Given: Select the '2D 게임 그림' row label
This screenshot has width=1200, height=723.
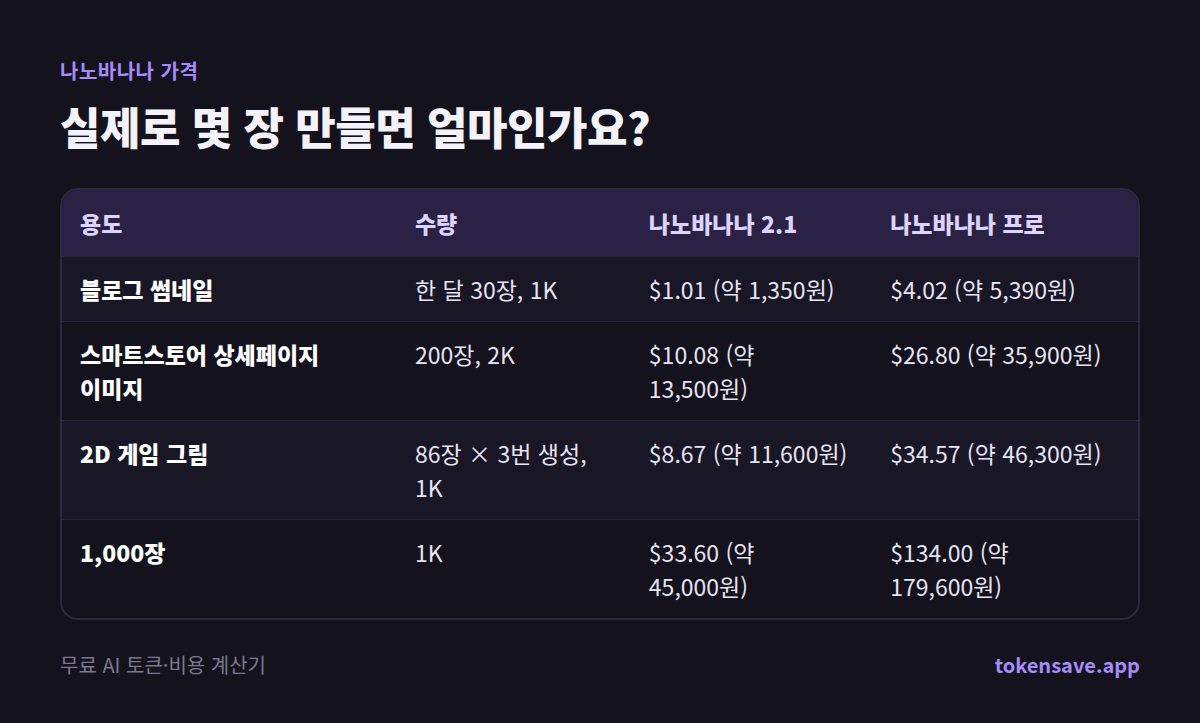Looking at the screenshot, I should coord(144,455).
